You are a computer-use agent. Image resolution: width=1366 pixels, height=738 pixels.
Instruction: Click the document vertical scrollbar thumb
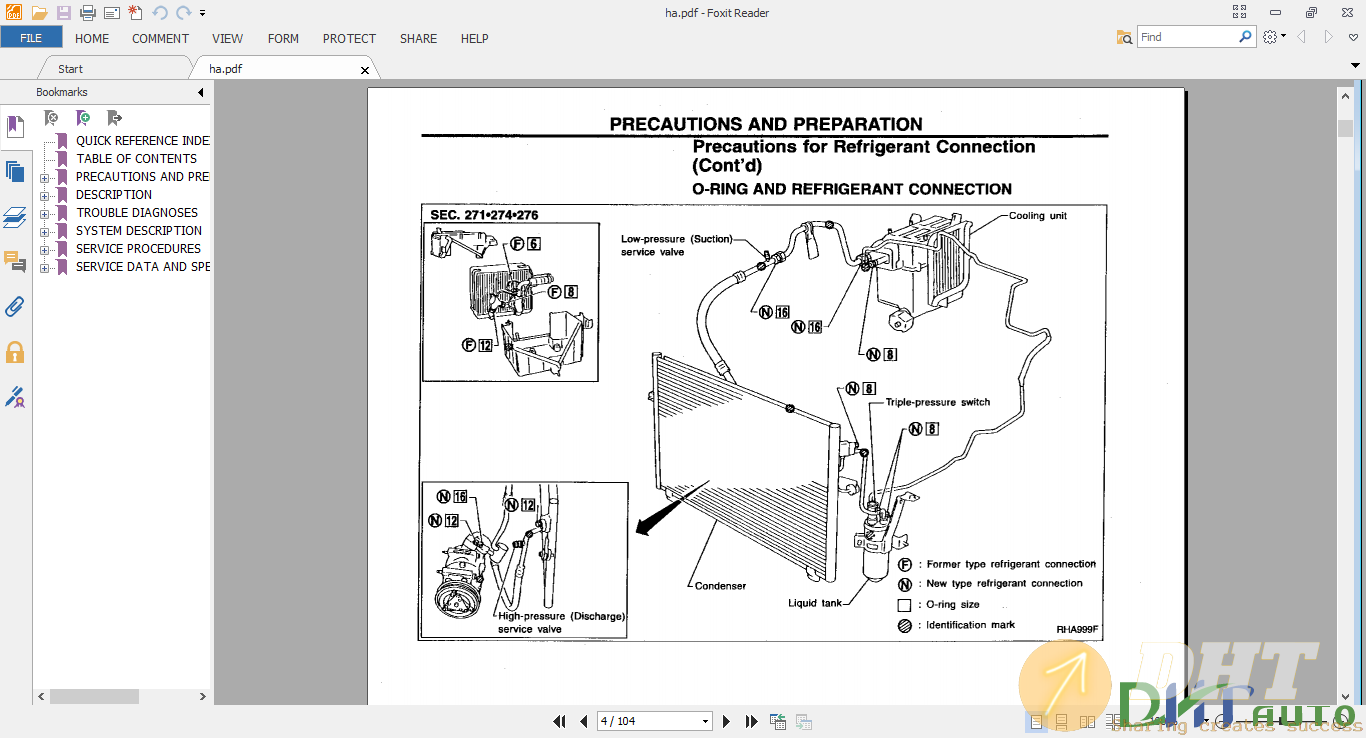point(1345,128)
